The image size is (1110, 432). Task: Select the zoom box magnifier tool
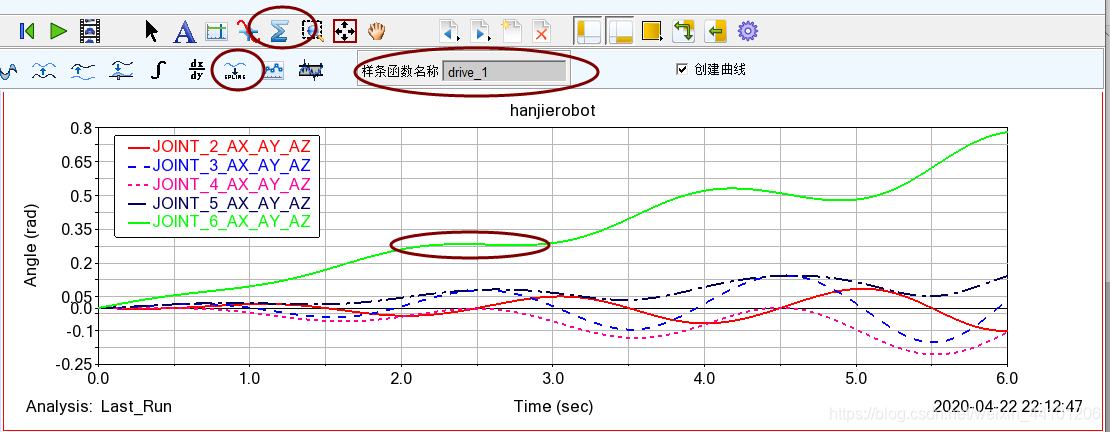[312, 31]
